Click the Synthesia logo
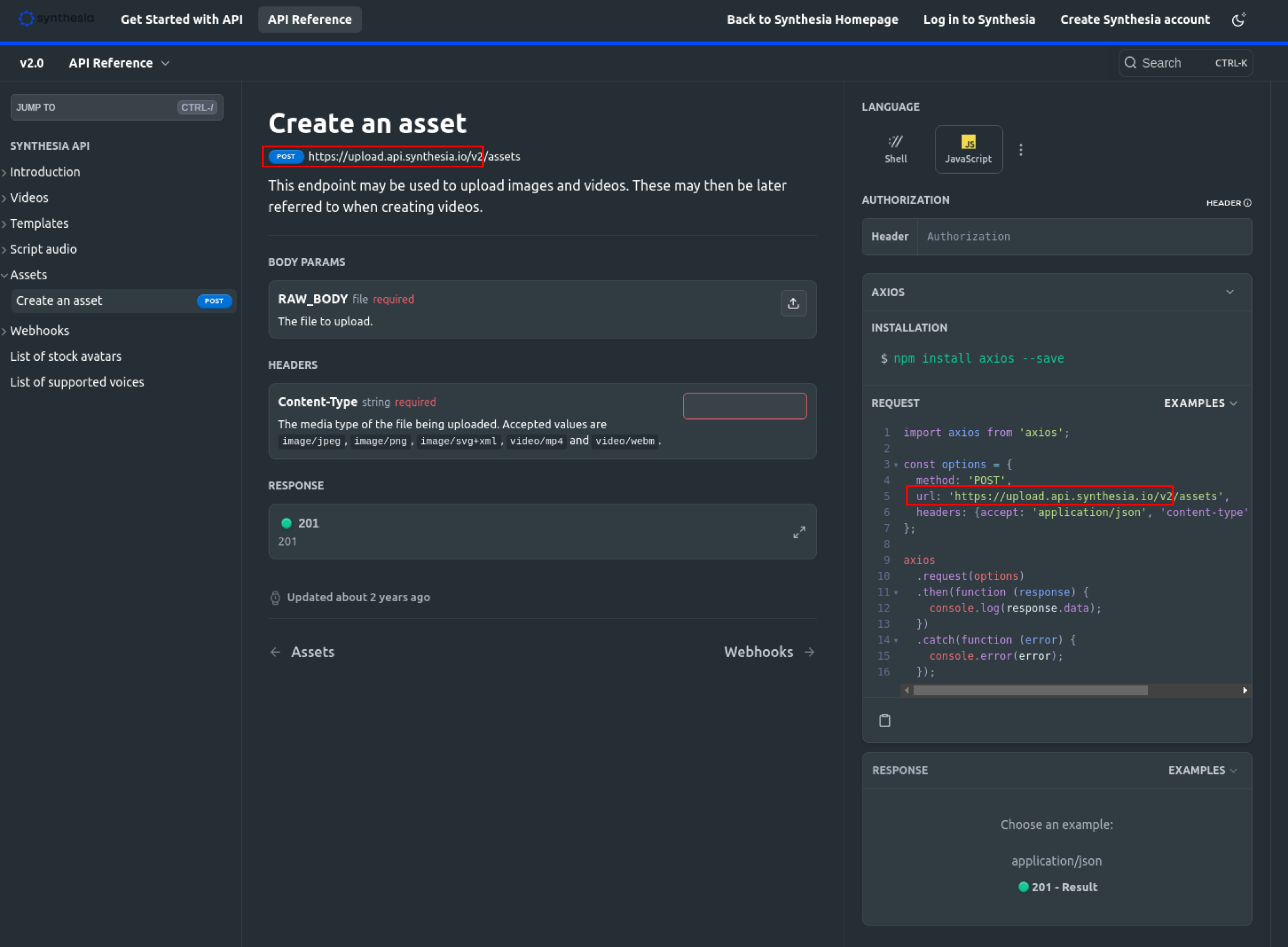 click(x=56, y=18)
